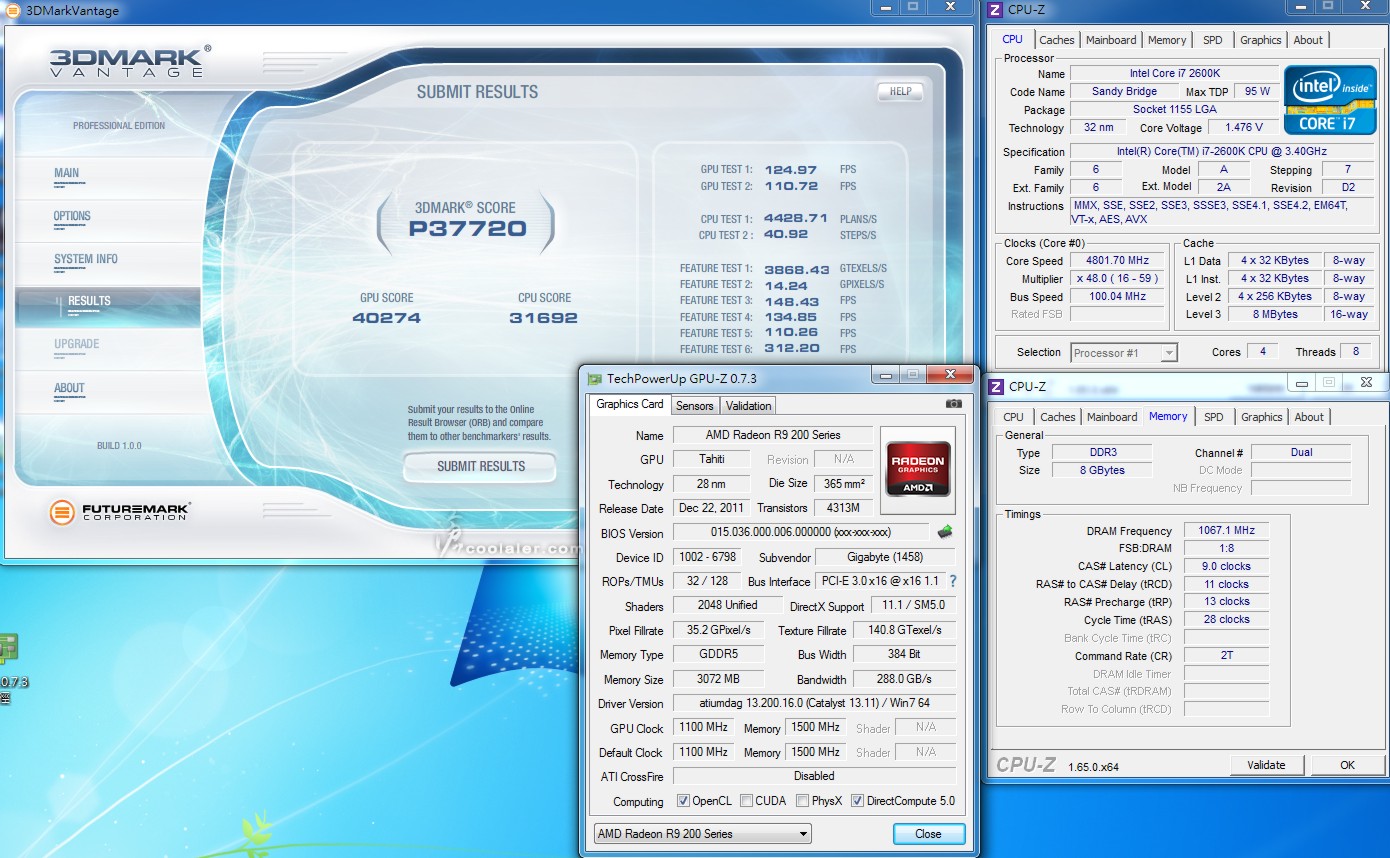Click the GPU-Z title bar icon

pos(595,379)
